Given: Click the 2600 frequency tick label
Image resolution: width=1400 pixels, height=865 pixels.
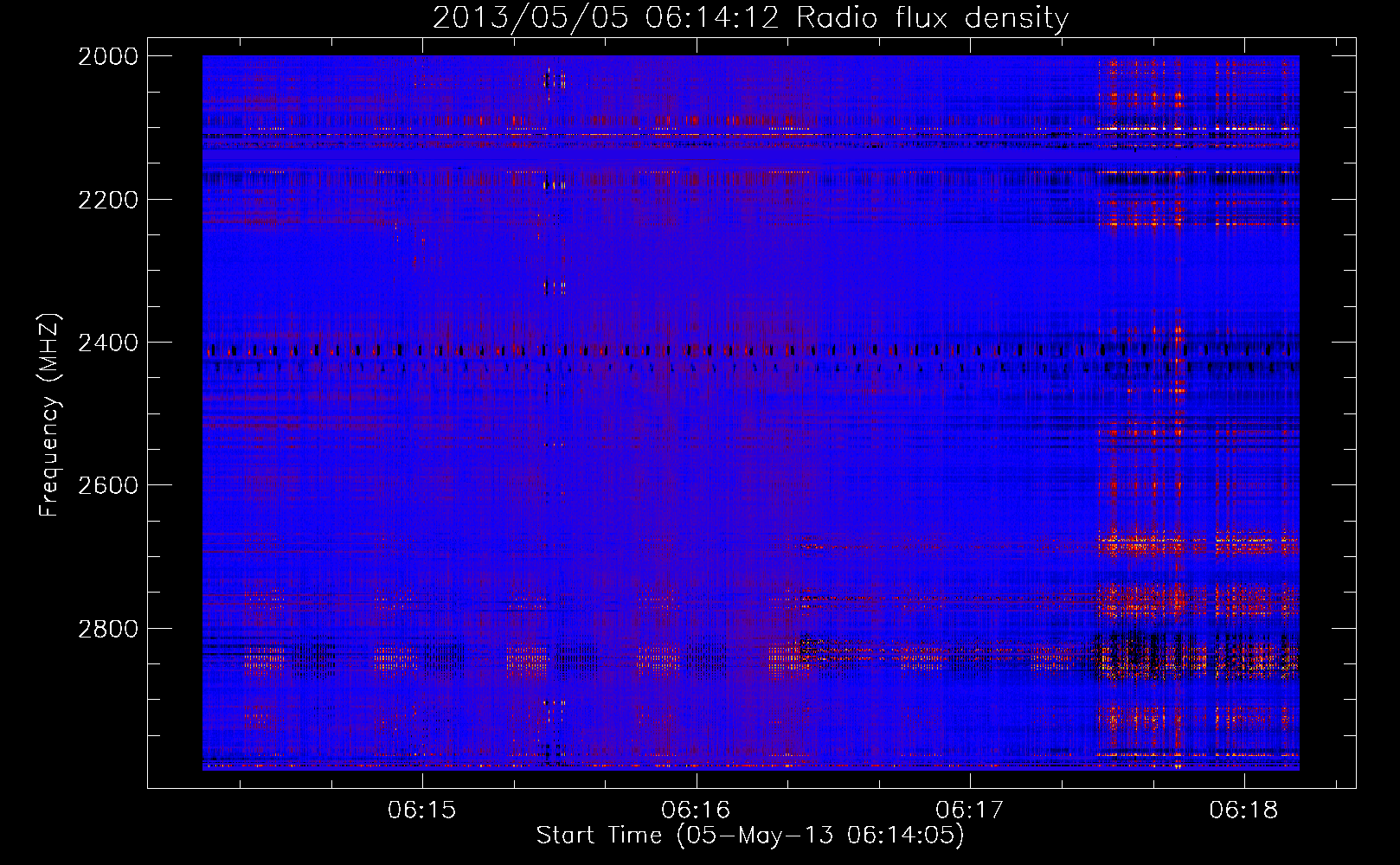Looking at the screenshot, I should pos(108,485).
